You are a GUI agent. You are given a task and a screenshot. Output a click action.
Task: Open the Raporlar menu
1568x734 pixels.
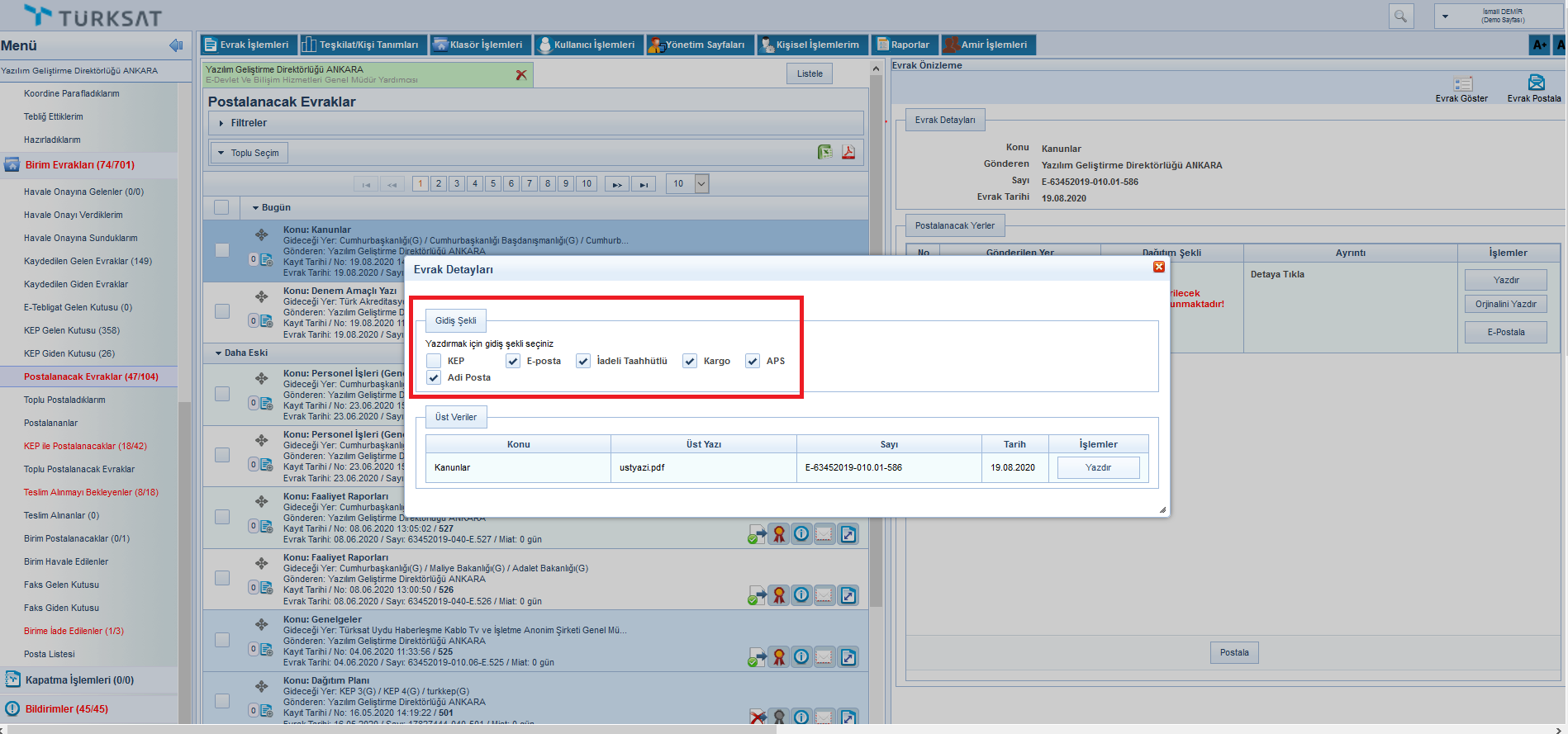(x=904, y=45)
